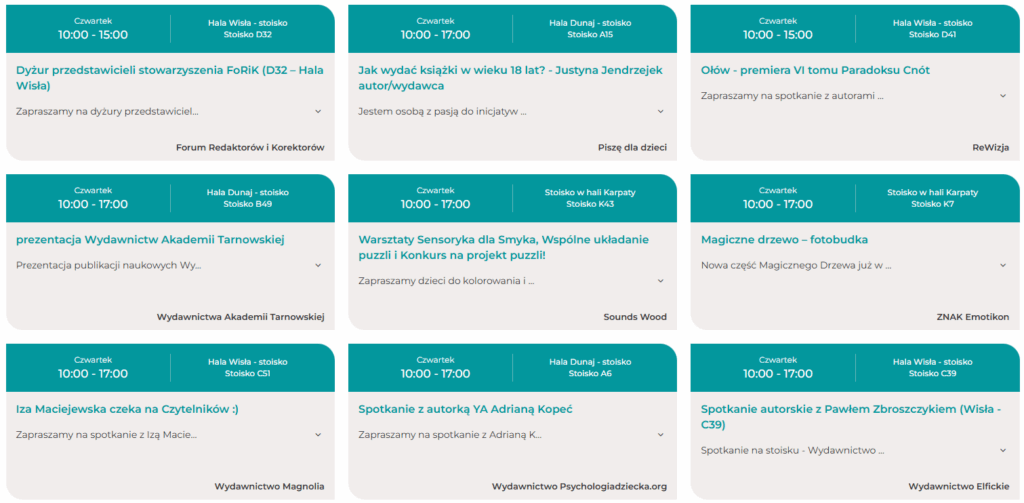Click the exhibitor name 'Sounds Wood'

point(634,317)
